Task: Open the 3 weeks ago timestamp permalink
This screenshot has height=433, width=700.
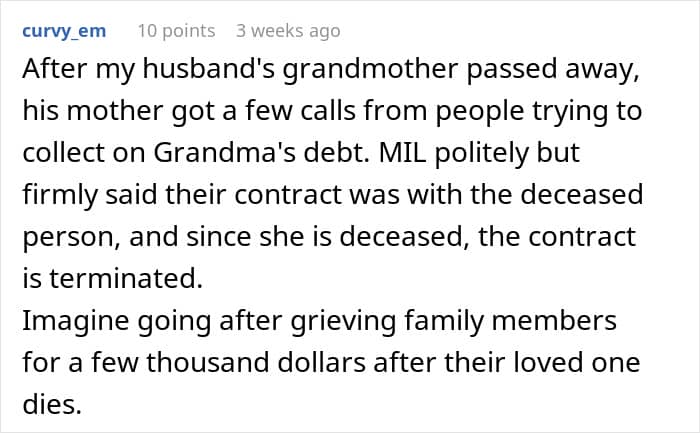Action: coord(288,31)
